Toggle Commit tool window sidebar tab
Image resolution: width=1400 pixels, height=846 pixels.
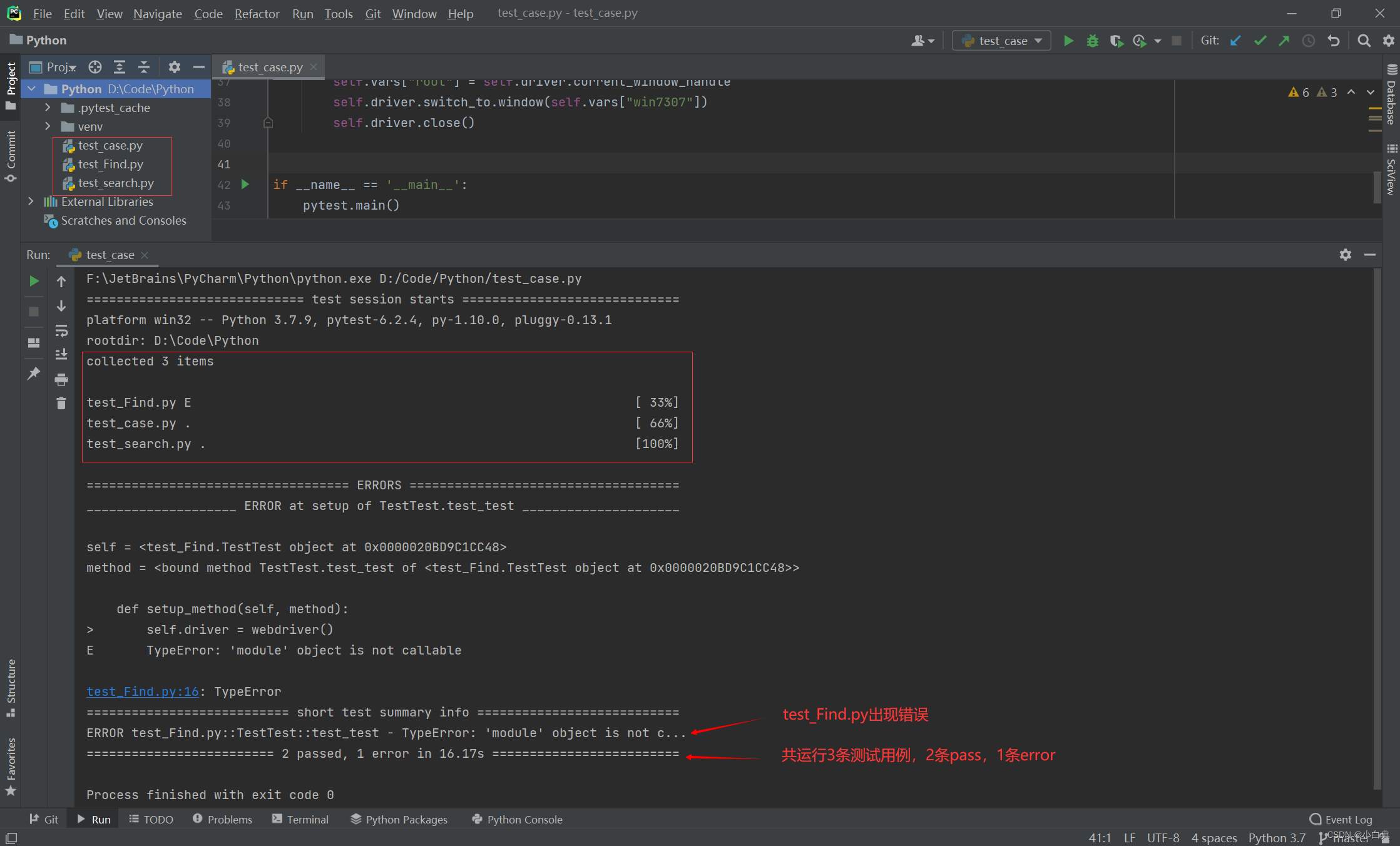coord(11,155)
